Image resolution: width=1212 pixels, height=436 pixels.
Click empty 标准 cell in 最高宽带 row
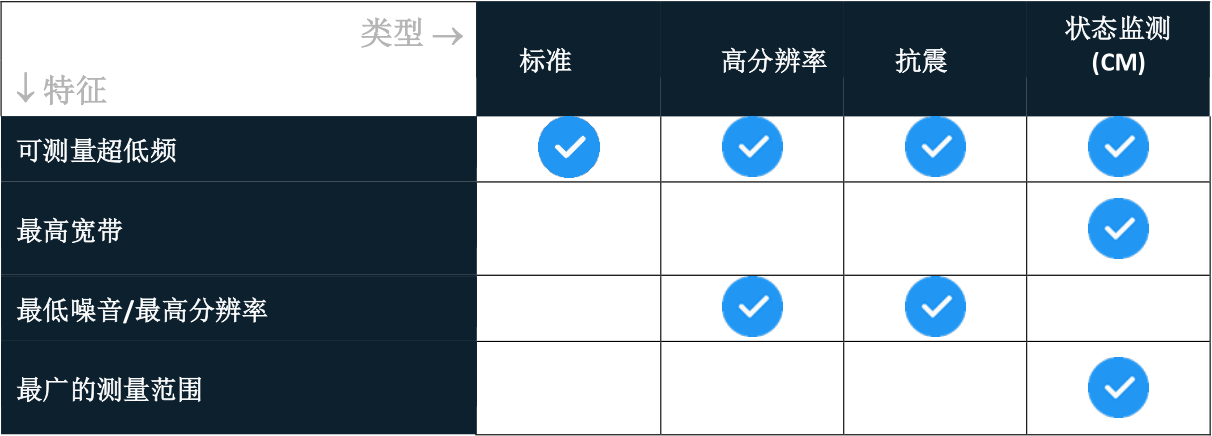coord(569,229)
